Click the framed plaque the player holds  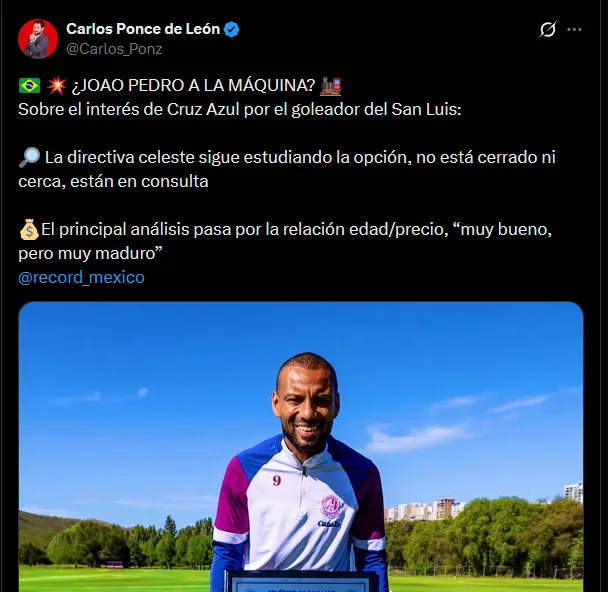(x=300, y=581)
